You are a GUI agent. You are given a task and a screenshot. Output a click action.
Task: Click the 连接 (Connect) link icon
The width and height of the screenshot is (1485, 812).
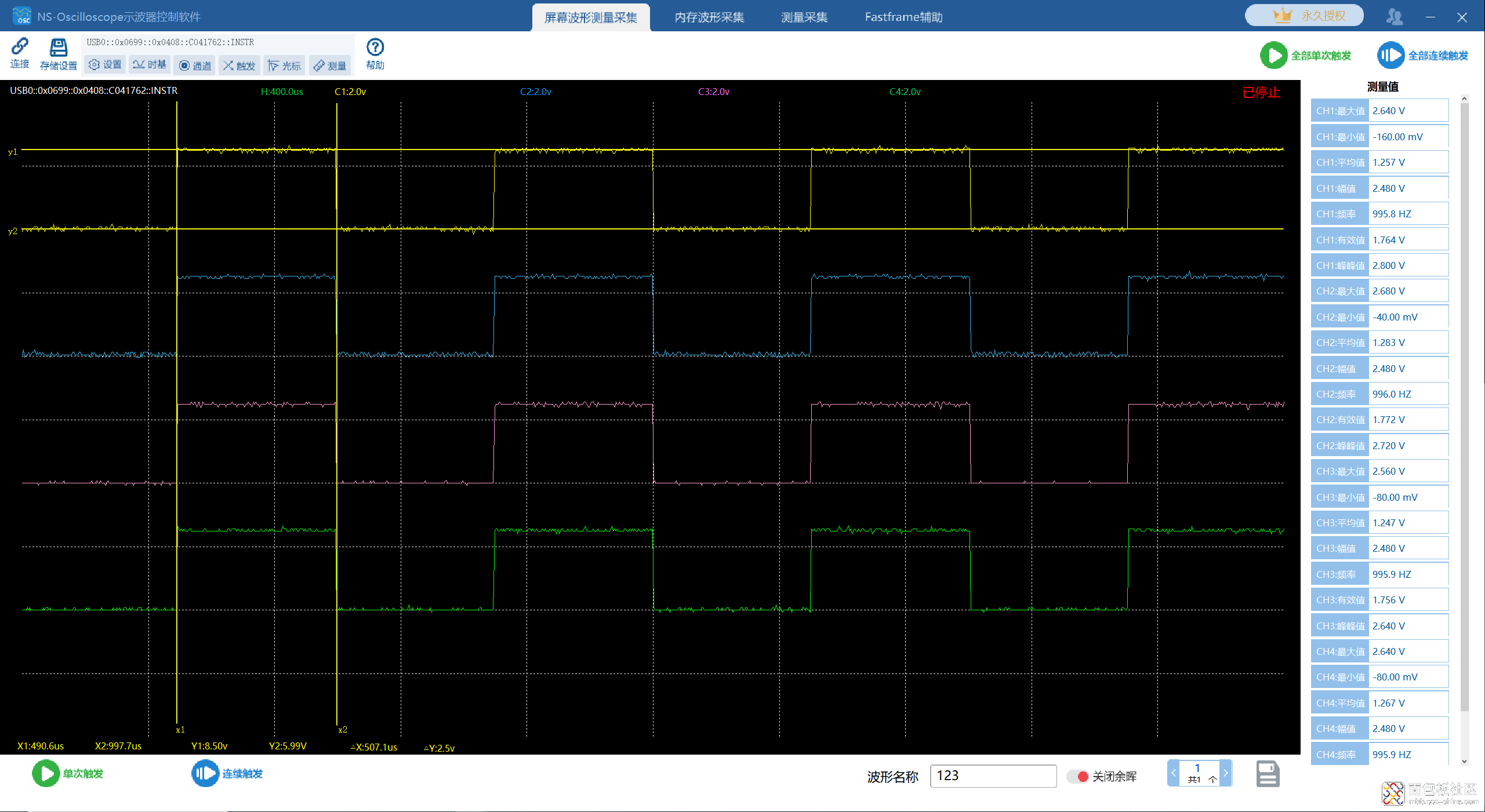(x=20, y=53)
